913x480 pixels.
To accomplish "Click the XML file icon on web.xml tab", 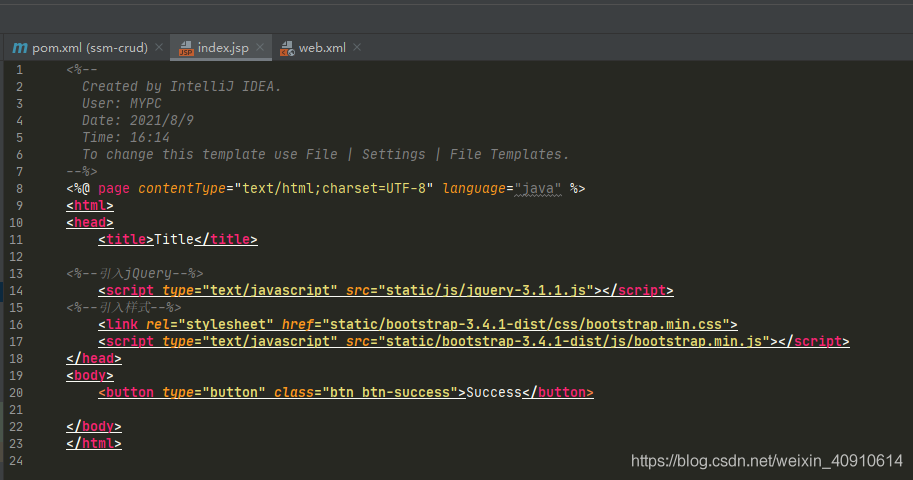I will click(287, 48).
